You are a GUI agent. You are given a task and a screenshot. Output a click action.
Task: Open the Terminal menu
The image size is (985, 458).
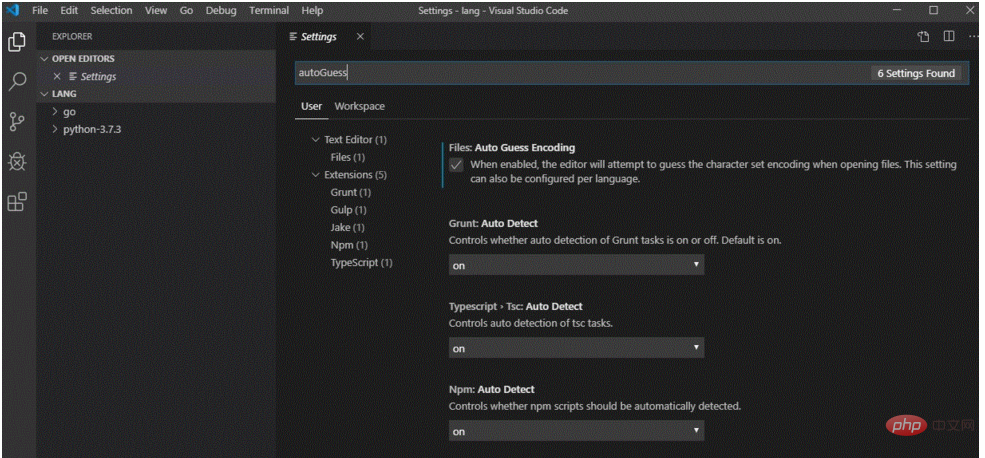point(268,10)
